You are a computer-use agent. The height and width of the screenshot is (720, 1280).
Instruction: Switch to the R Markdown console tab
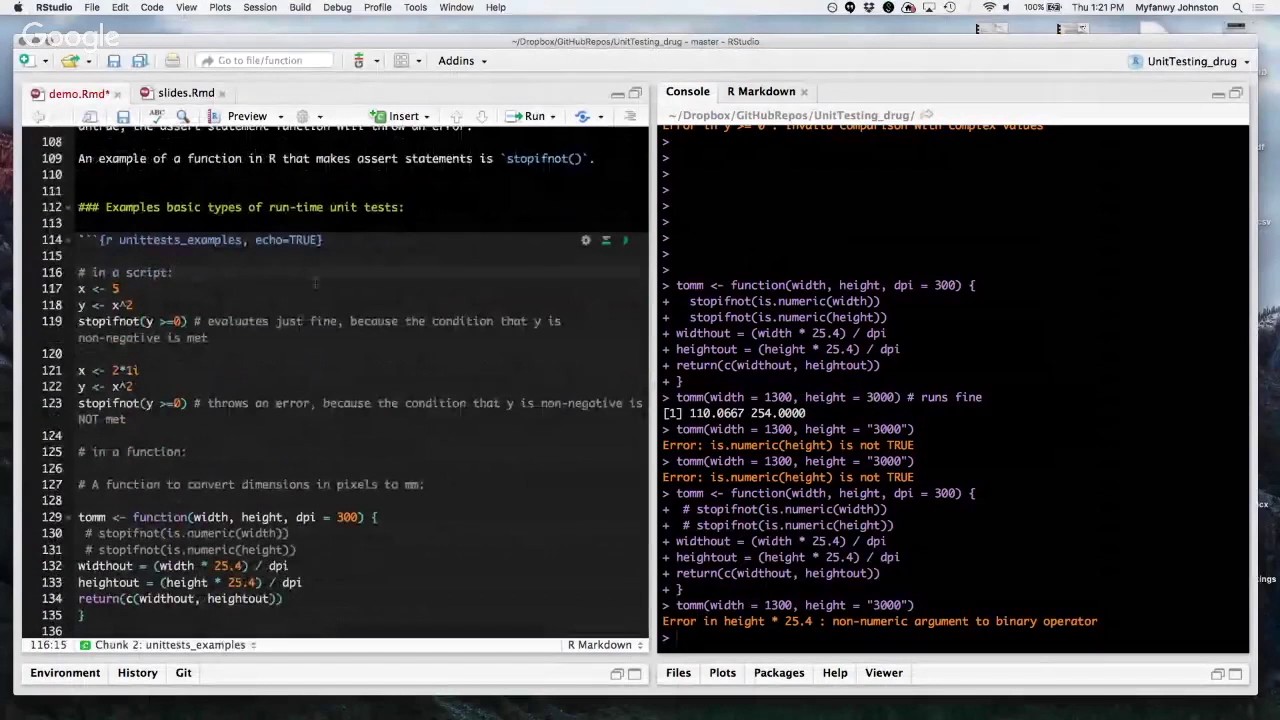[761, 92]
